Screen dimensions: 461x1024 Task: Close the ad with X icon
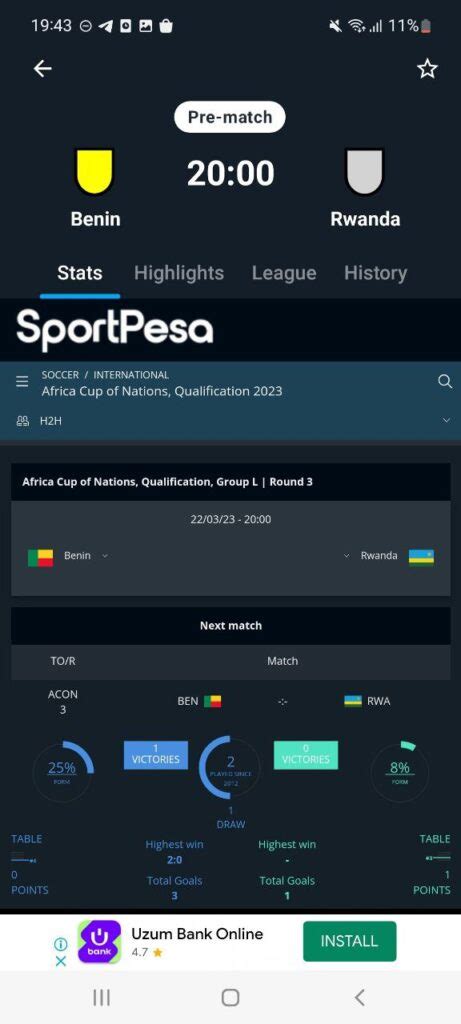click(60, 961)
